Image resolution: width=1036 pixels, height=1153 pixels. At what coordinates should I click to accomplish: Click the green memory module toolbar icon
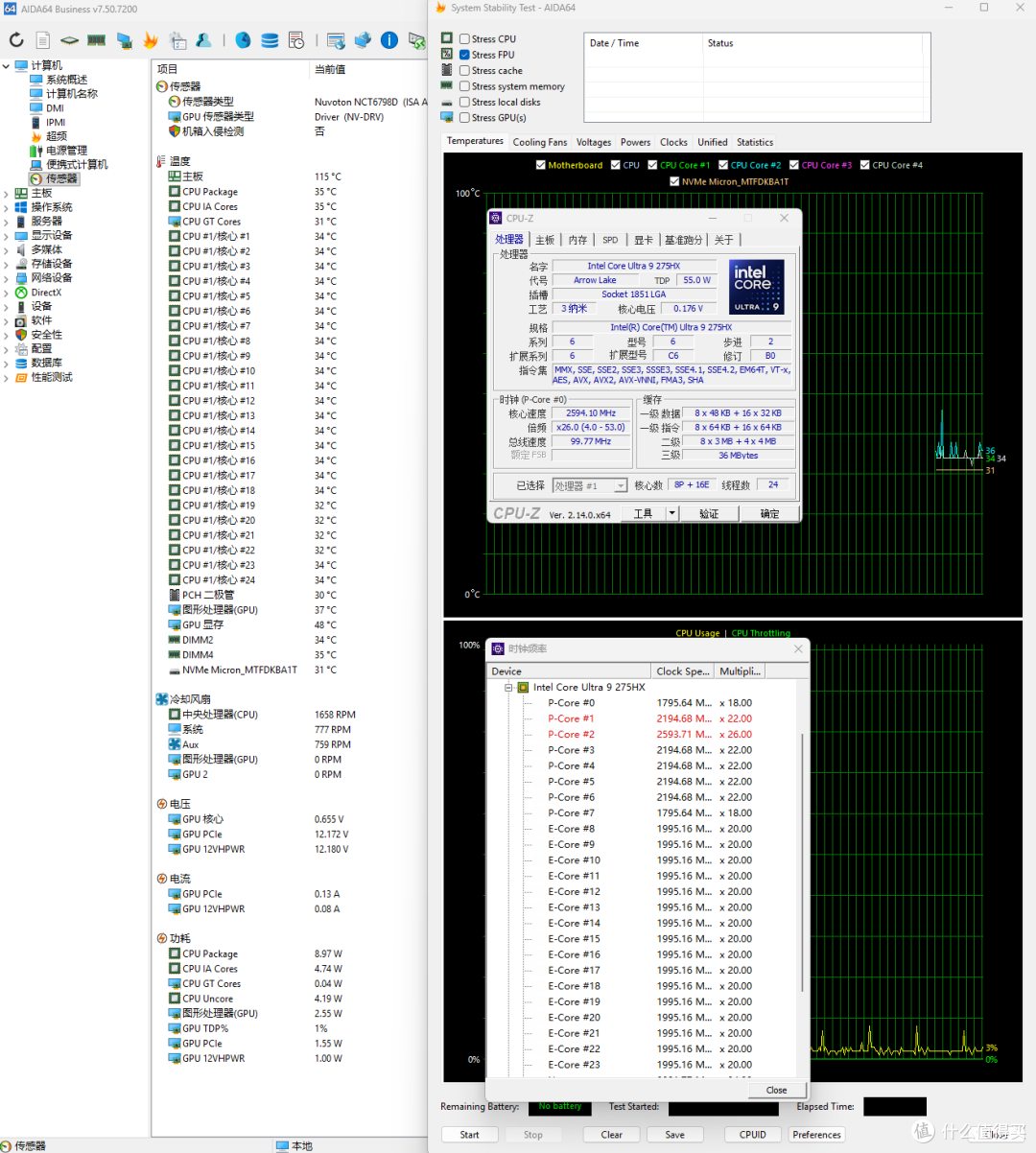(96, 40)
